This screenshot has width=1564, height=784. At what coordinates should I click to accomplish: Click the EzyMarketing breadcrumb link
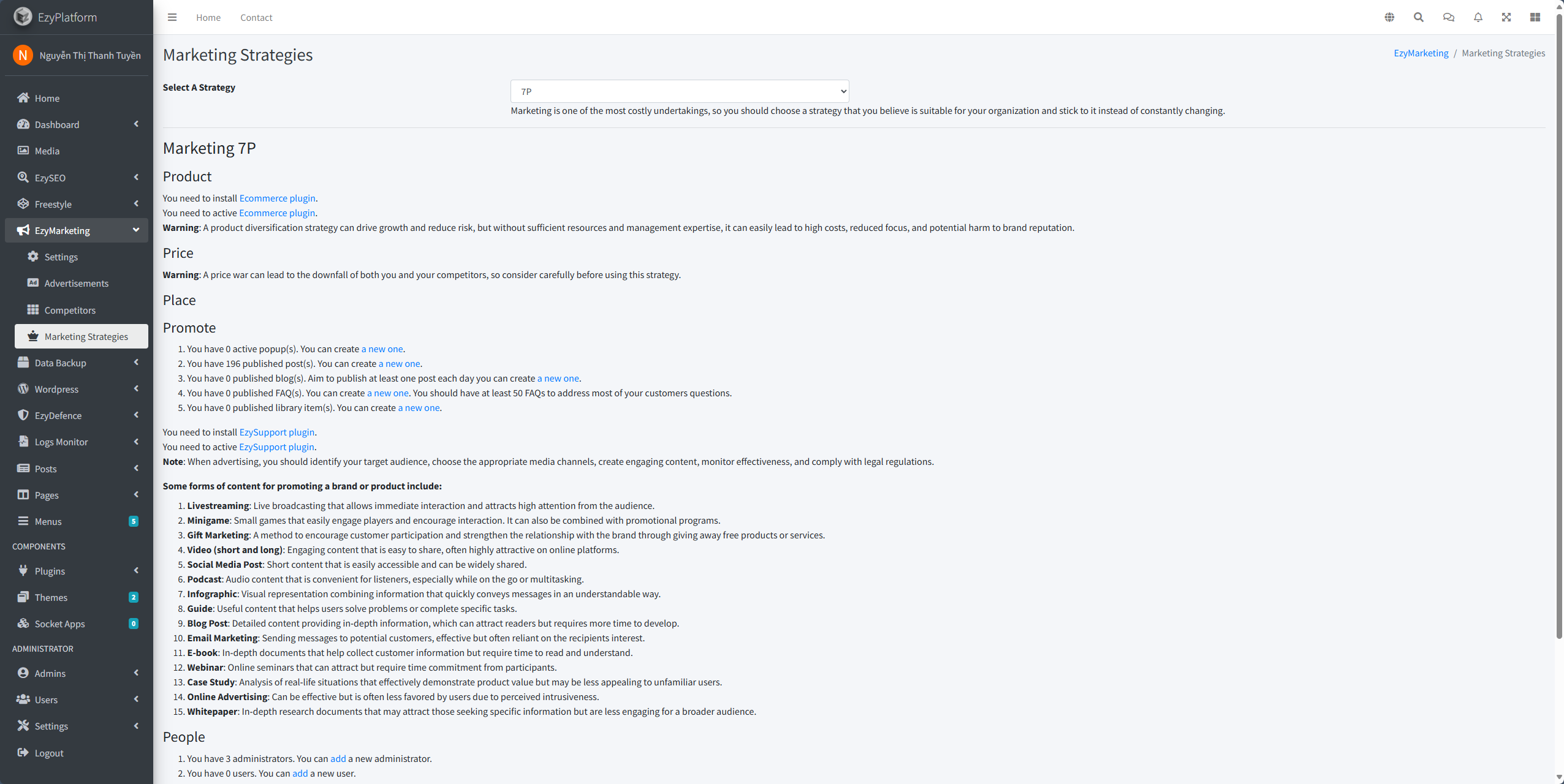point(1421,53)
